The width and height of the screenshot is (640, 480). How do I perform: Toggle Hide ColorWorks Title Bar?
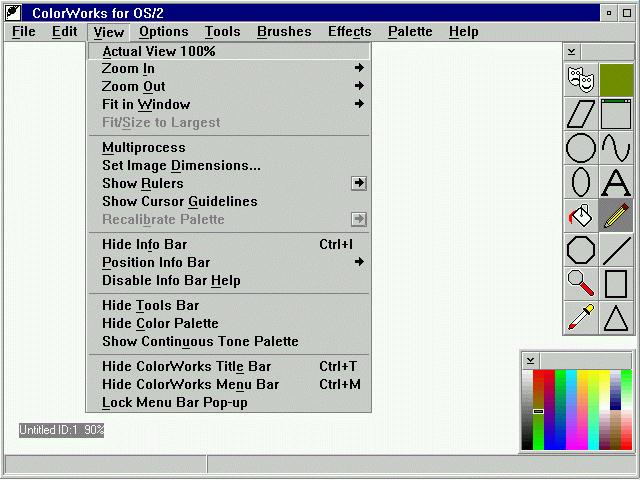(229, 366)
